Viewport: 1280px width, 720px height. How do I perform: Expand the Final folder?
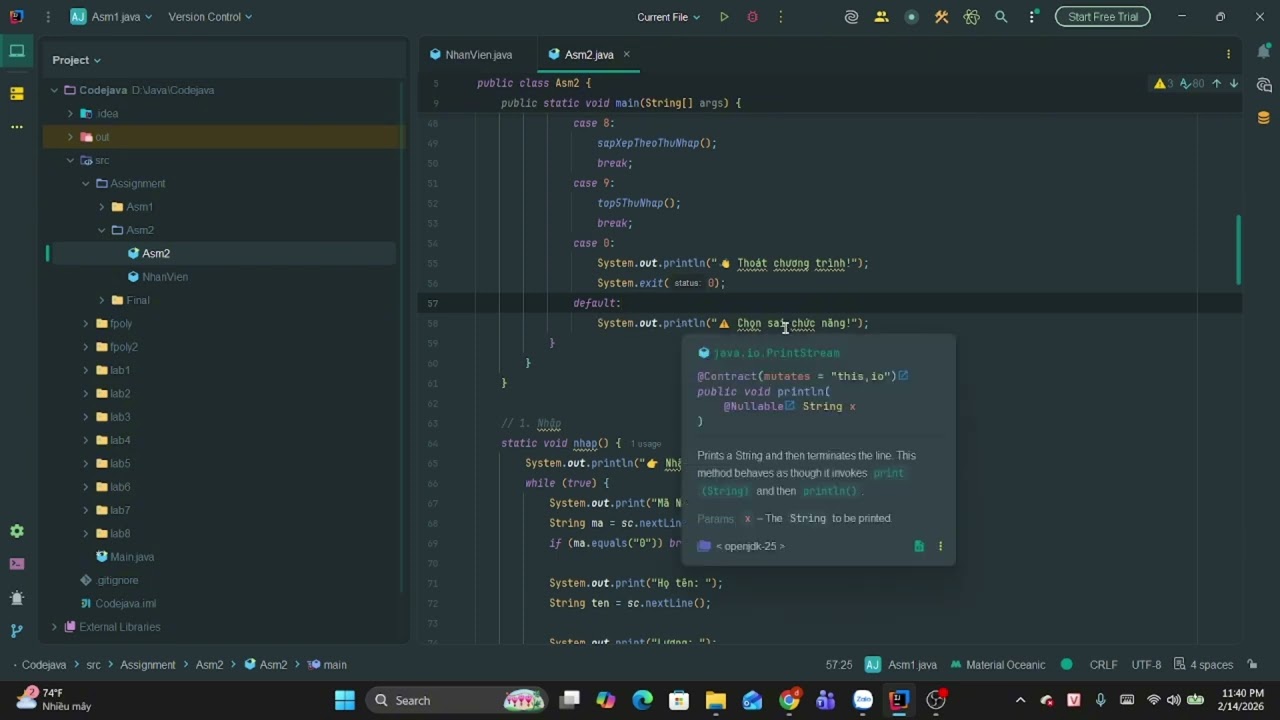[x=102, y=300]
